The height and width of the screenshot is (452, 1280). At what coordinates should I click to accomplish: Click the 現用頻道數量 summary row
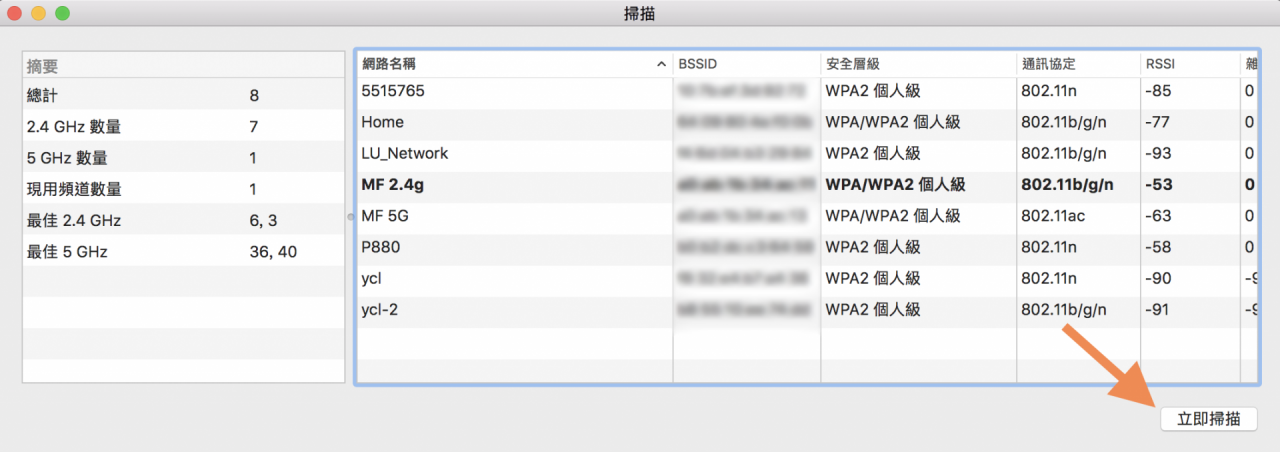click(183, 189)
